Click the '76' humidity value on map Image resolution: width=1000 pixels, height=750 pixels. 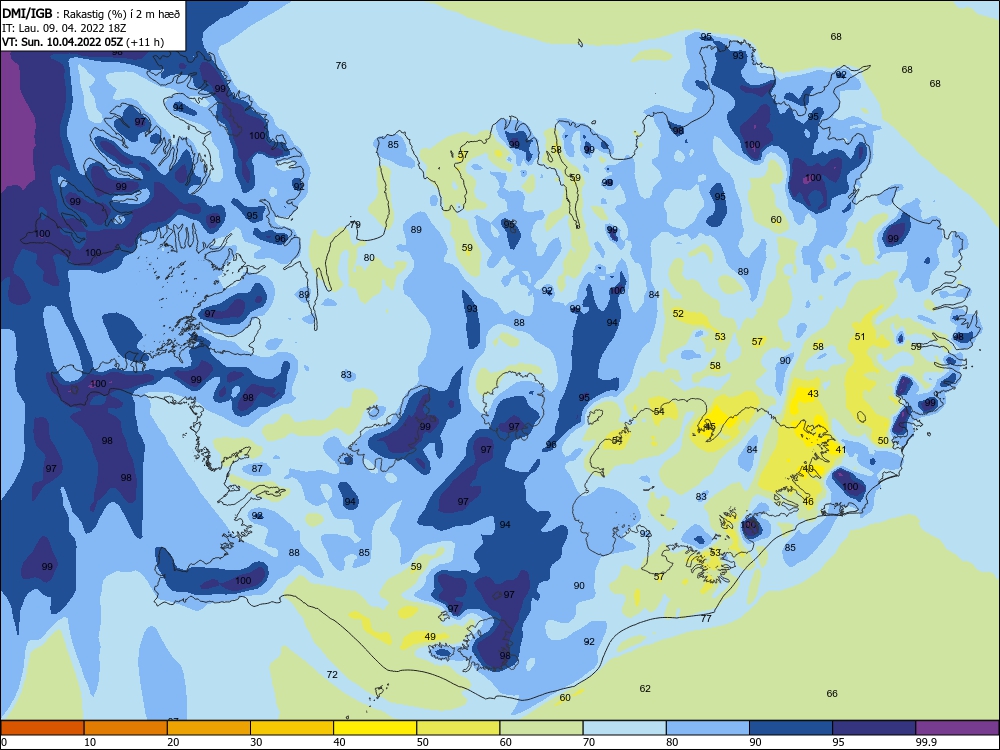[341, 65]
